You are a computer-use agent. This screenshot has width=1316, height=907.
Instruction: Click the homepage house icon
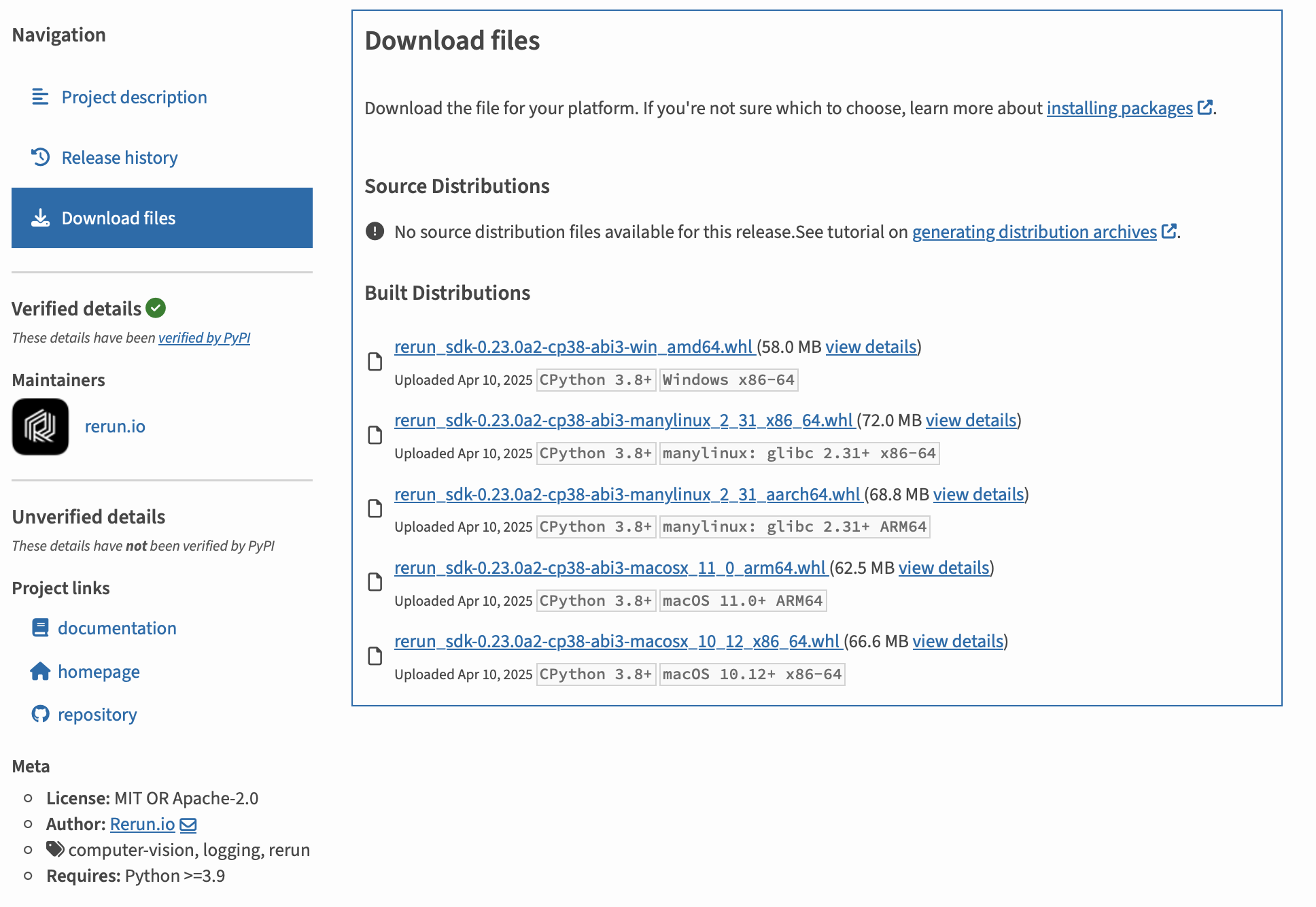pos(40,671)
